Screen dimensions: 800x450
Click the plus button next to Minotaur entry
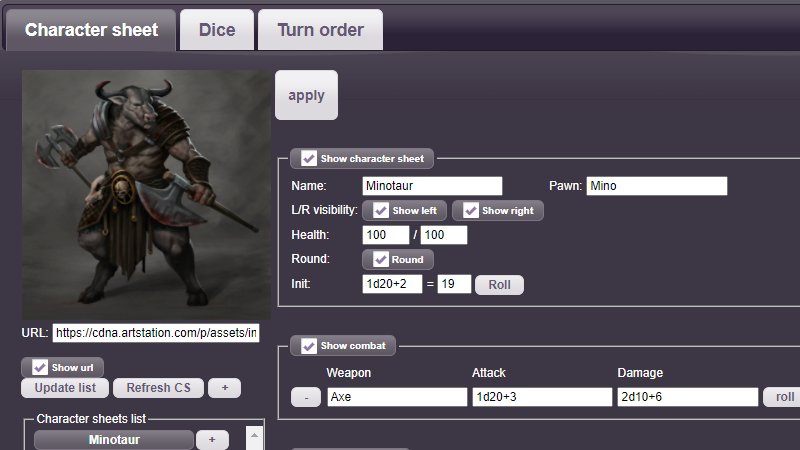[211, 440]
